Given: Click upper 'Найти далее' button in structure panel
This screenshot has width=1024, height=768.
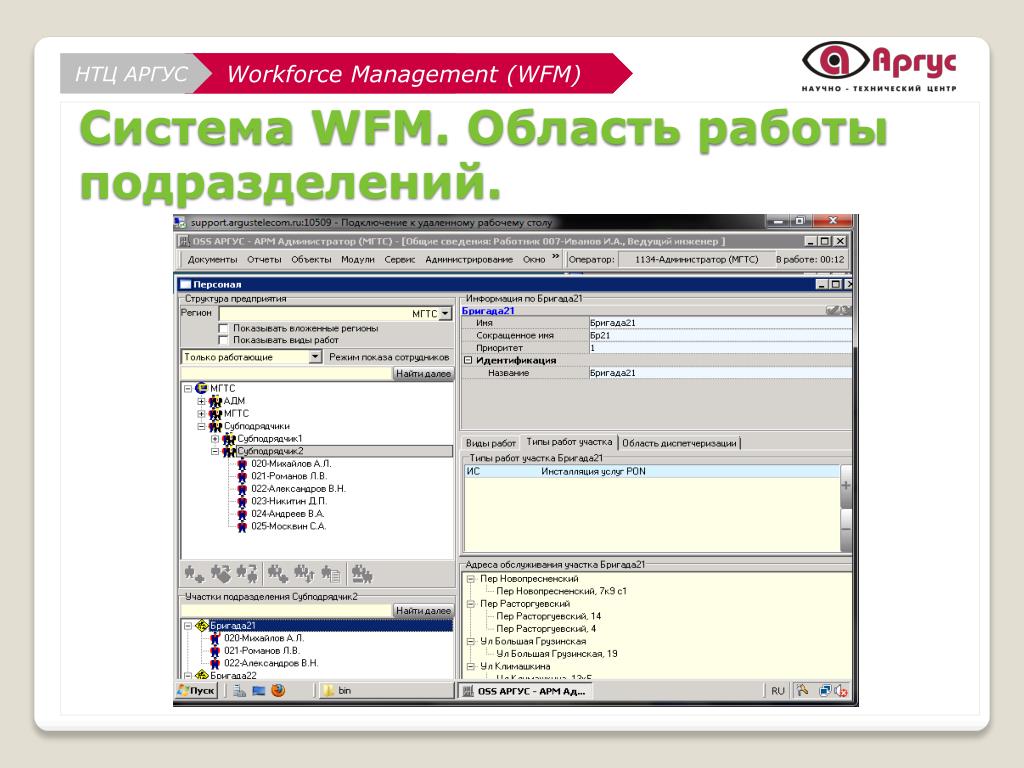Looking at the screenshot, I should [x=423, y=374].
